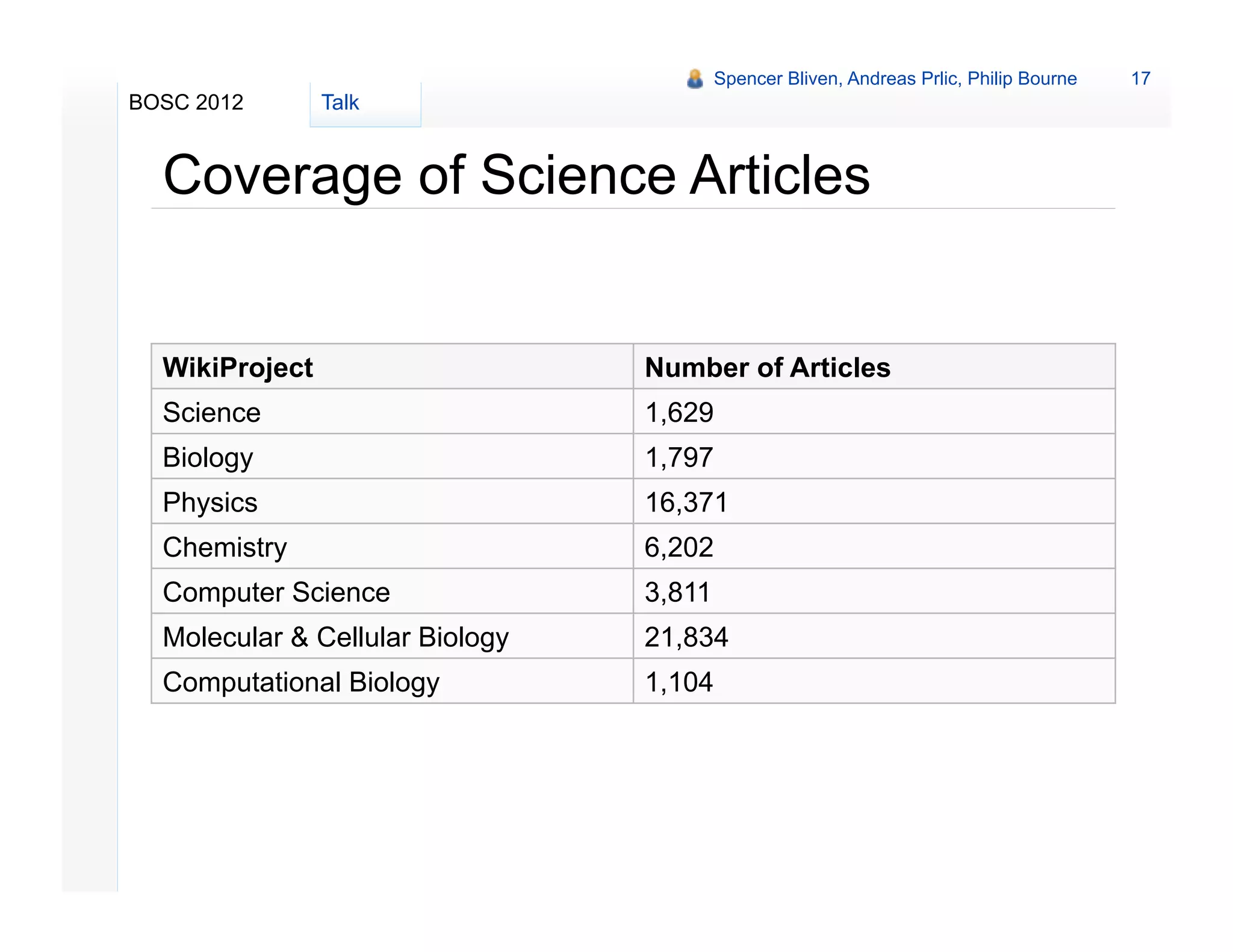Screen dimensions: 1233x952
Task: Click the user avatar icon beside author names
Action: click(695, 79)
